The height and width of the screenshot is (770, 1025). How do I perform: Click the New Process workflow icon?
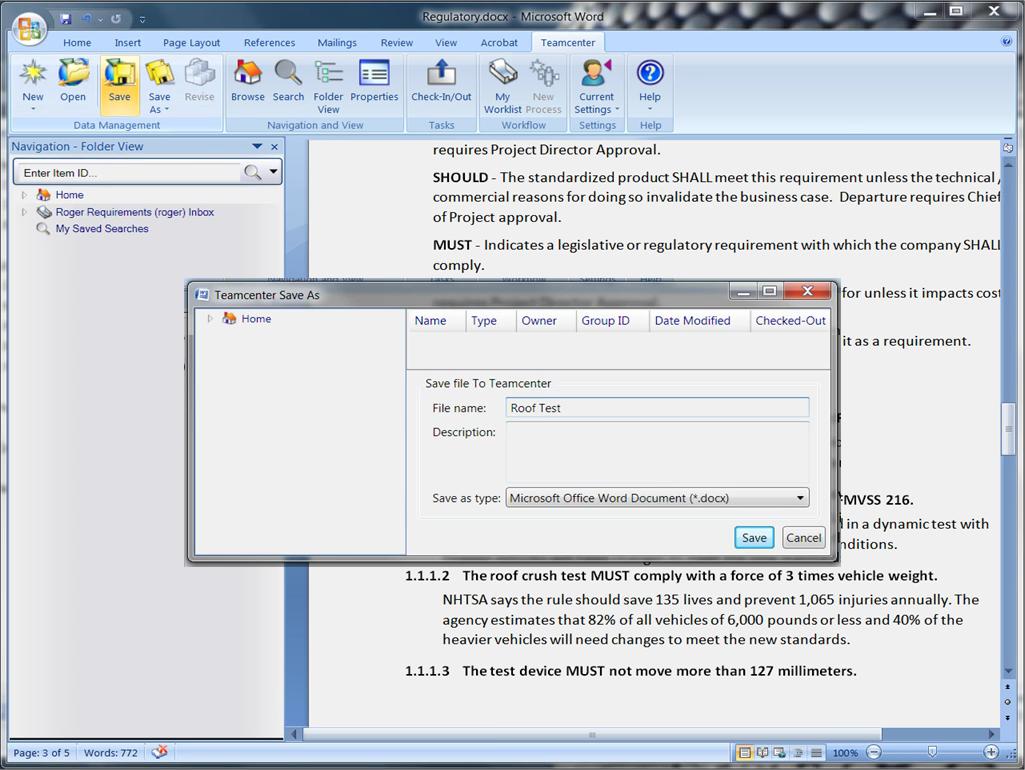(x=543, y=73)
